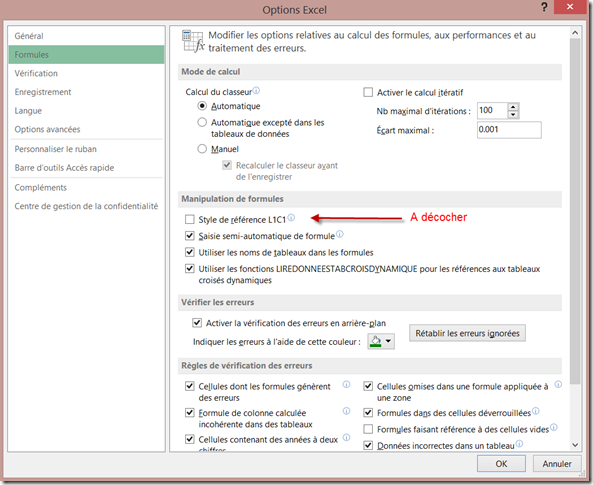Viewport: 593px width, 485px height.
Task: Open the Vérification category
Action: coord(86,73)
